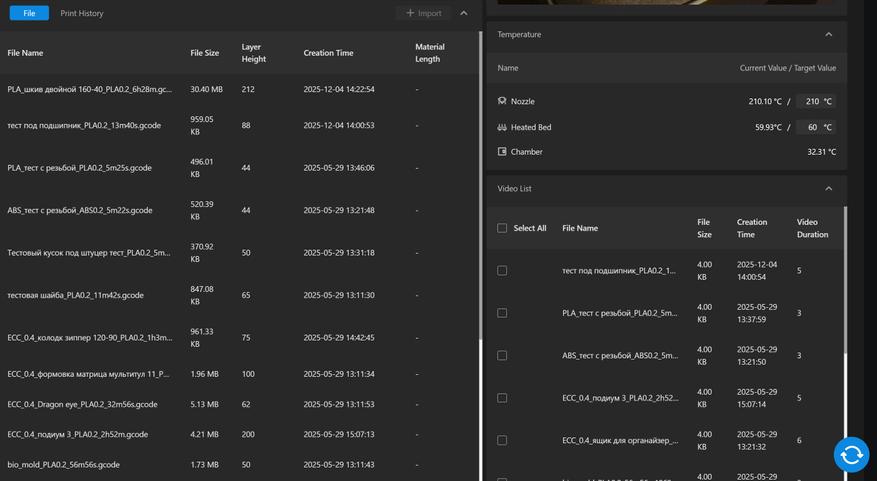Screen dimensions: 877x481
Task: Collapse the file list panel chevron
Action: (x=463, y=13)
